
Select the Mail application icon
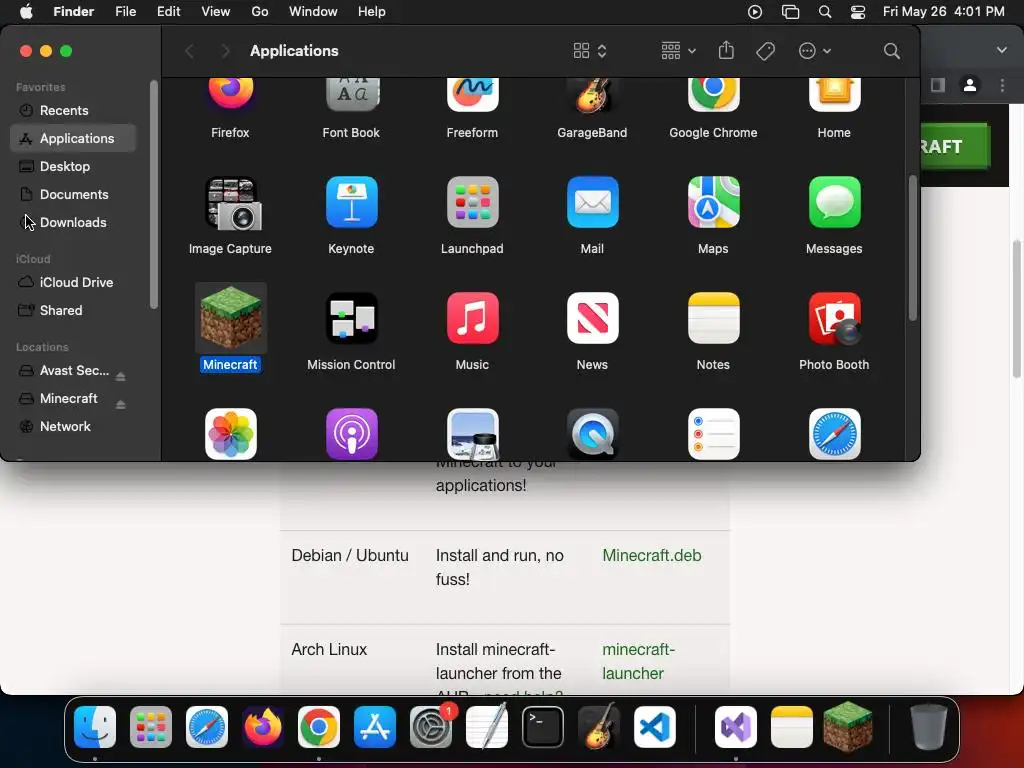click(x=592, y=202)
